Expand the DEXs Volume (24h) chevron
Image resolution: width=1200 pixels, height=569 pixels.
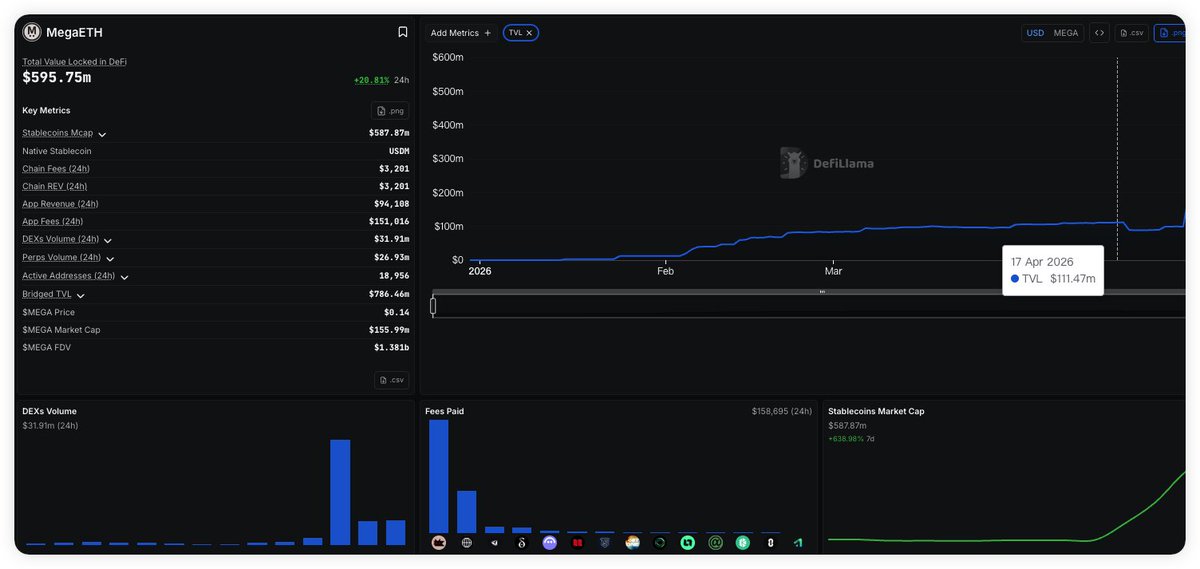(x=108, y=240)
